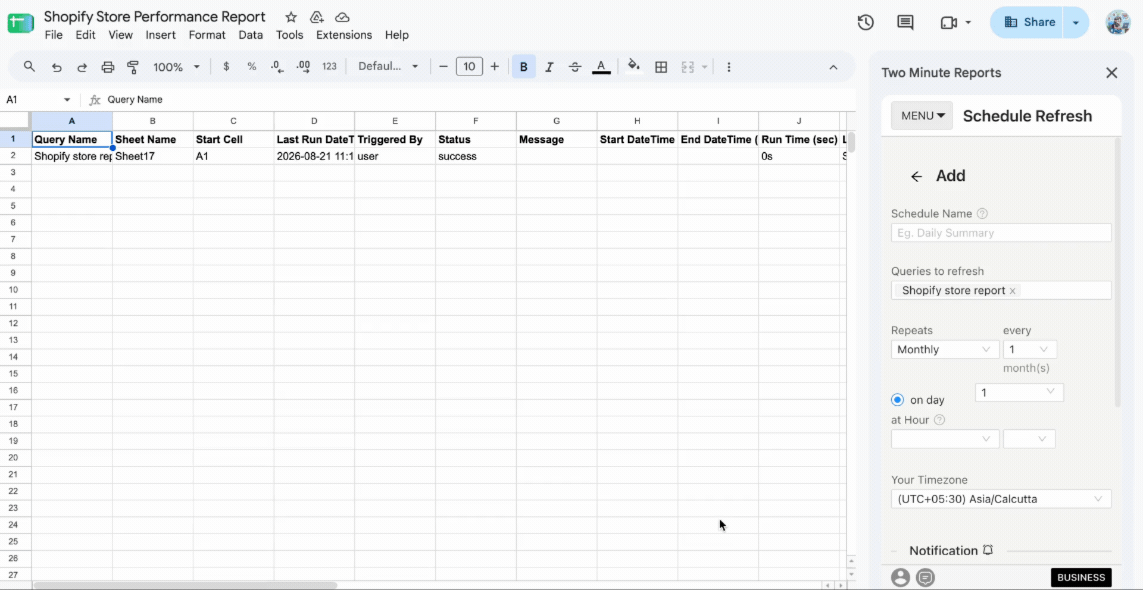Start a video call with camera icon

pyautogui.click(x=948, y=23)
